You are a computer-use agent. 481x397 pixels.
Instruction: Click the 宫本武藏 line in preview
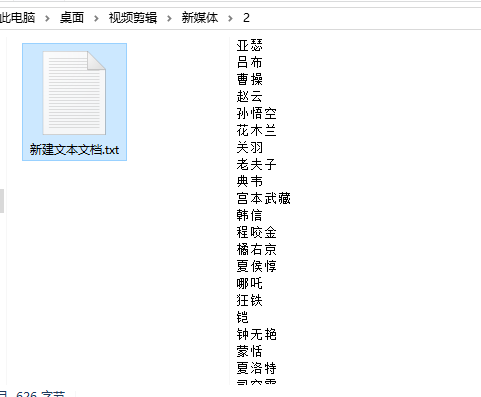pyautogui.click(x=263, y=198)
